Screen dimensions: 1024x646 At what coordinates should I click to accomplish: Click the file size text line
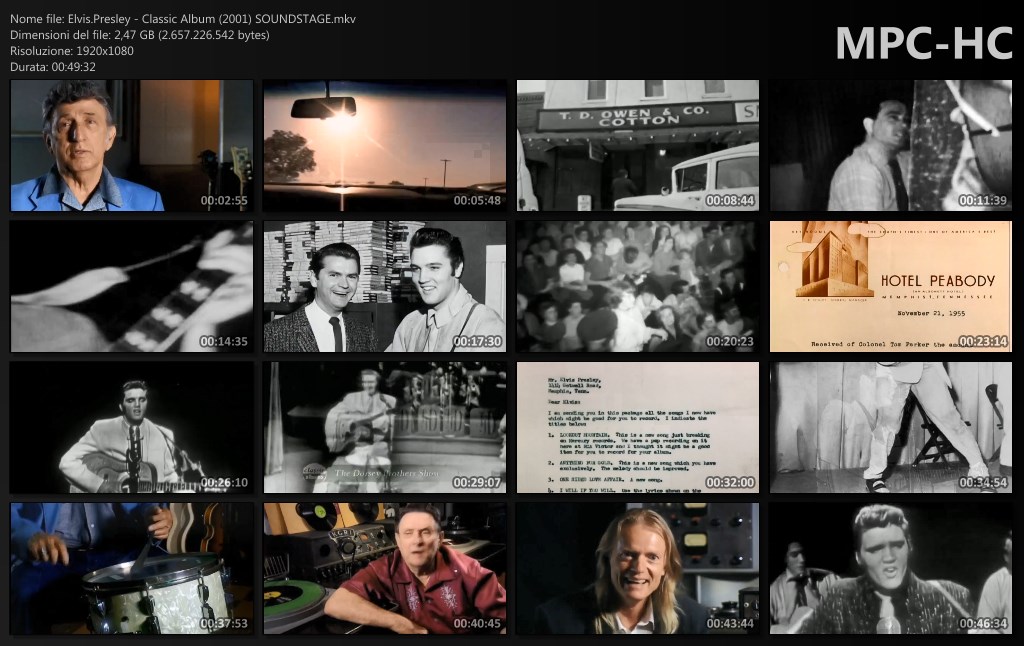point(139,35)
